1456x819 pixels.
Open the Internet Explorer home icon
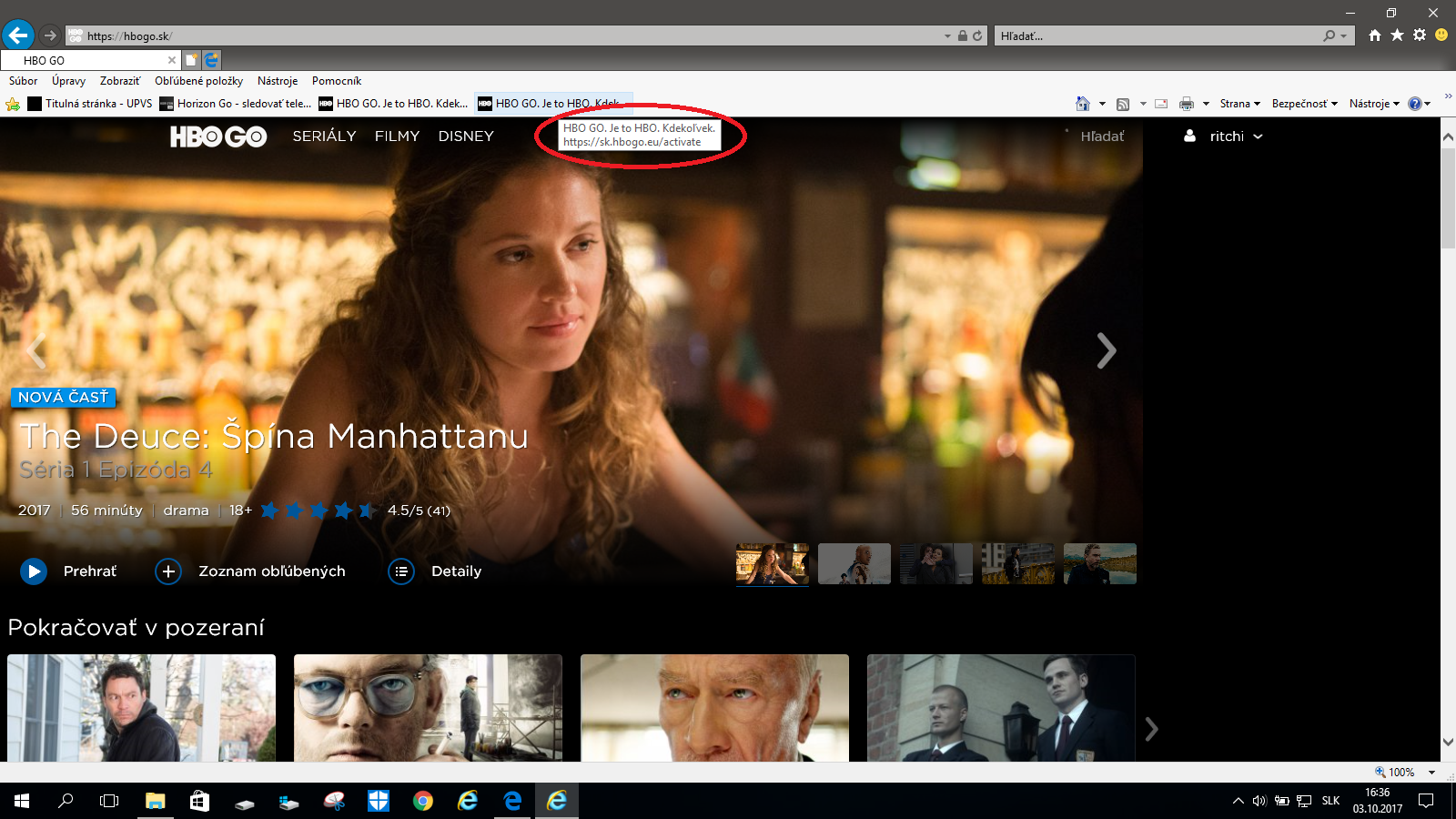[x=1375, y=35]
